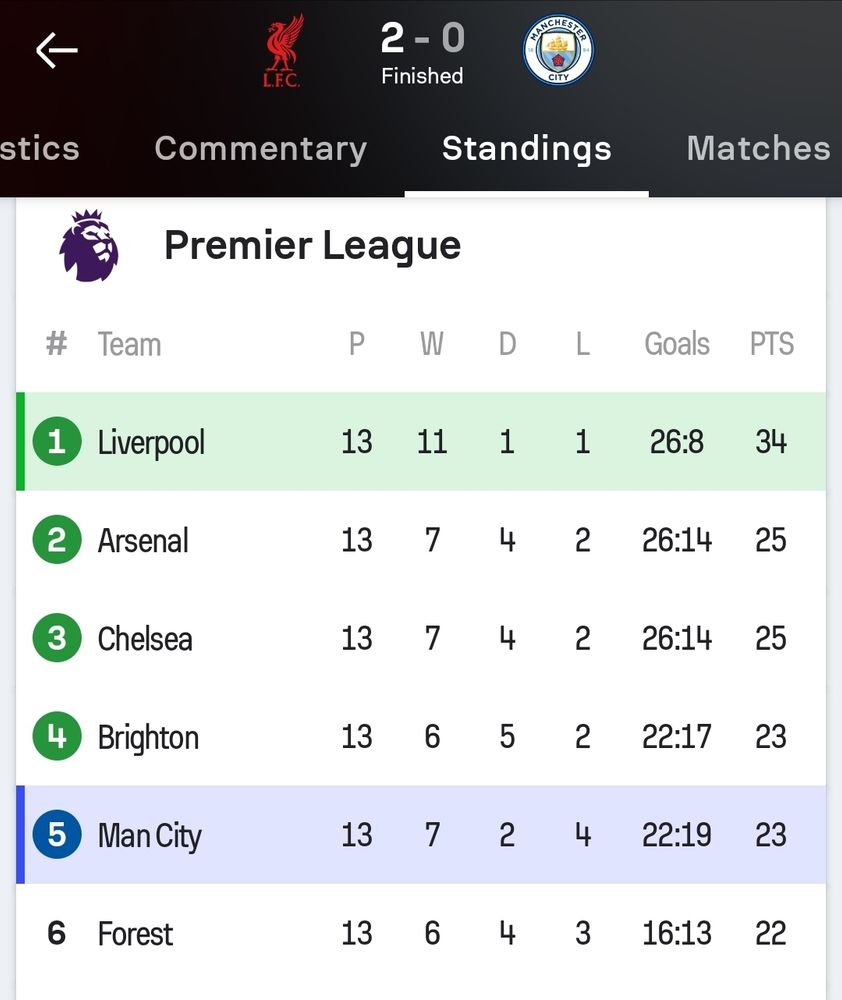
Task: Select position badge 1 for Liverpool
Action: coord(57,441)
